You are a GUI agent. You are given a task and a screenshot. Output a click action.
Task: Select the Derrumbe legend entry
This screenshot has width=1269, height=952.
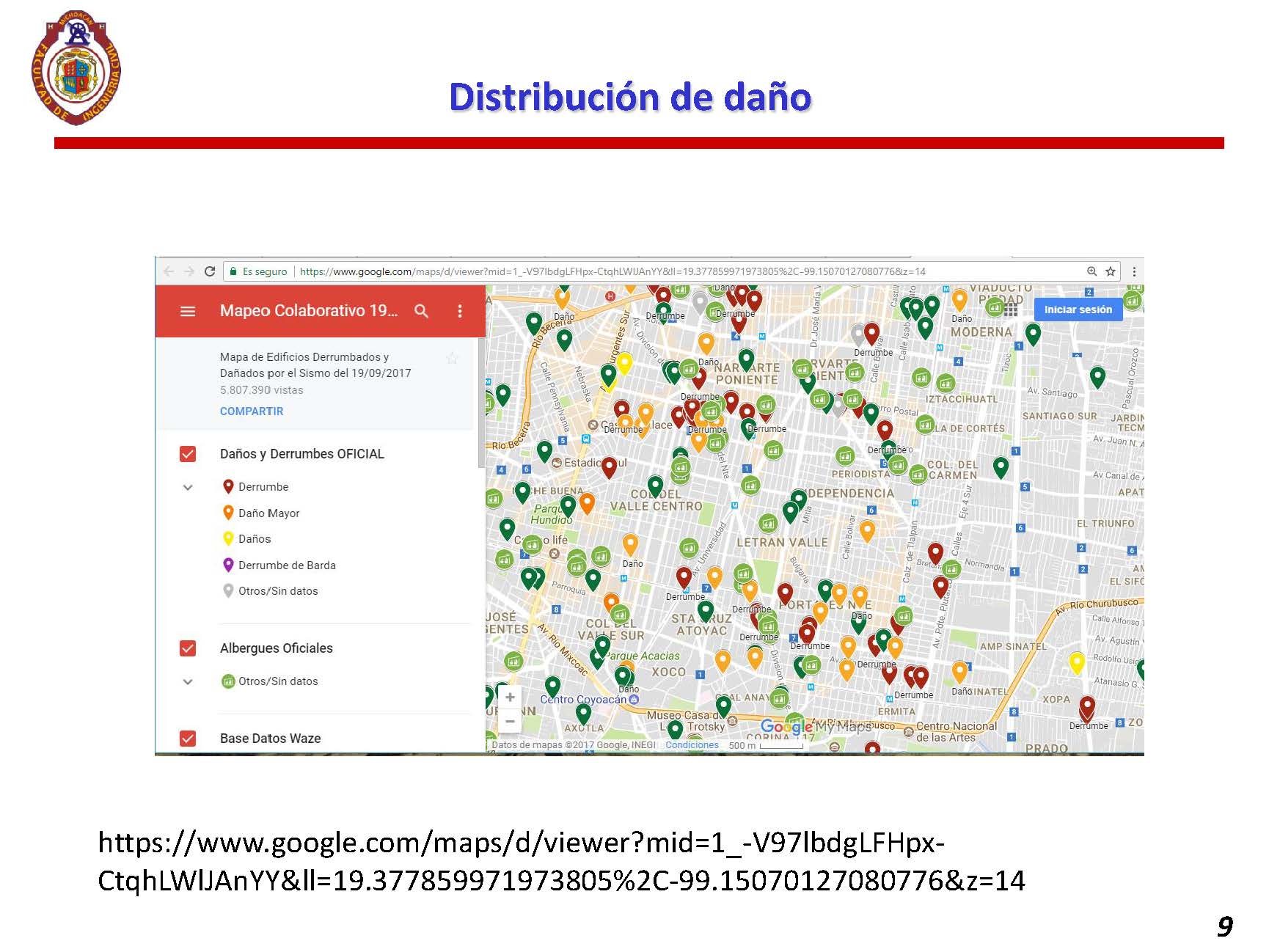pos(255,487)
